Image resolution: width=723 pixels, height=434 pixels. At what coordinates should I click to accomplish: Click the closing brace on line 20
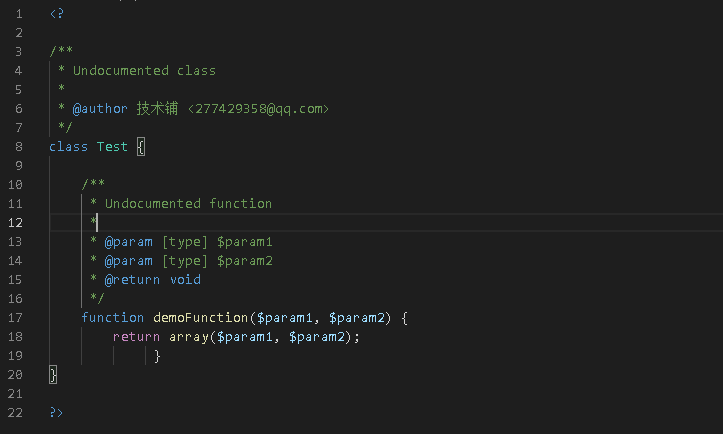point(53,374)
